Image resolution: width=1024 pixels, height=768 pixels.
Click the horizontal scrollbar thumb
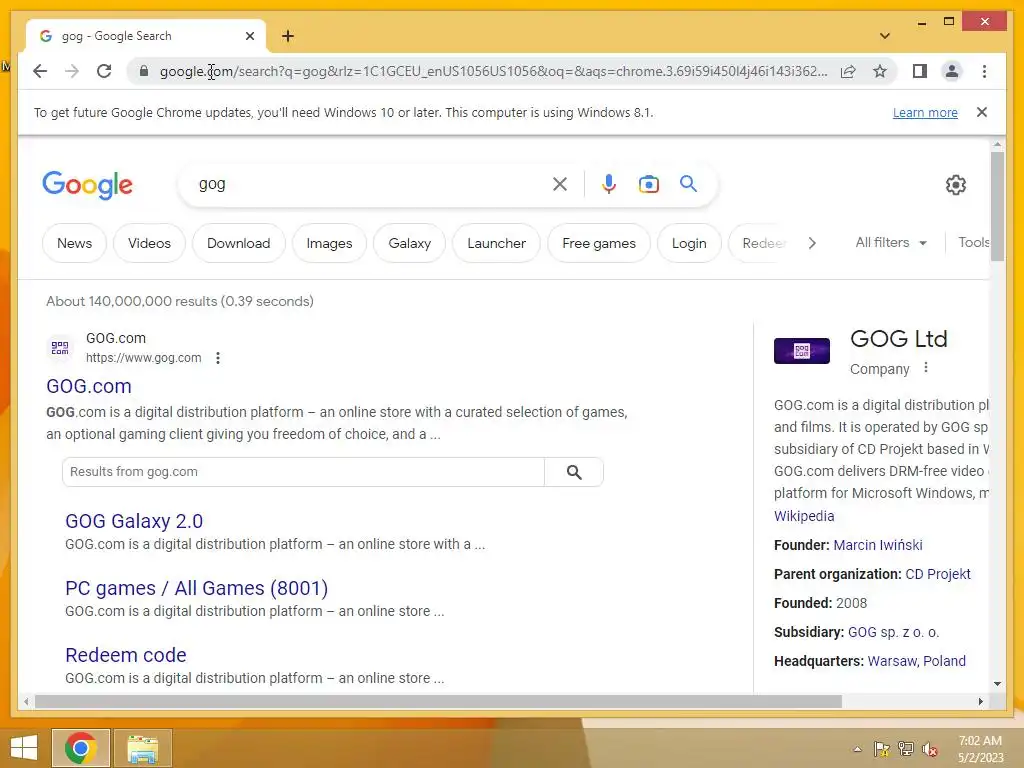(x=438, y=701)
